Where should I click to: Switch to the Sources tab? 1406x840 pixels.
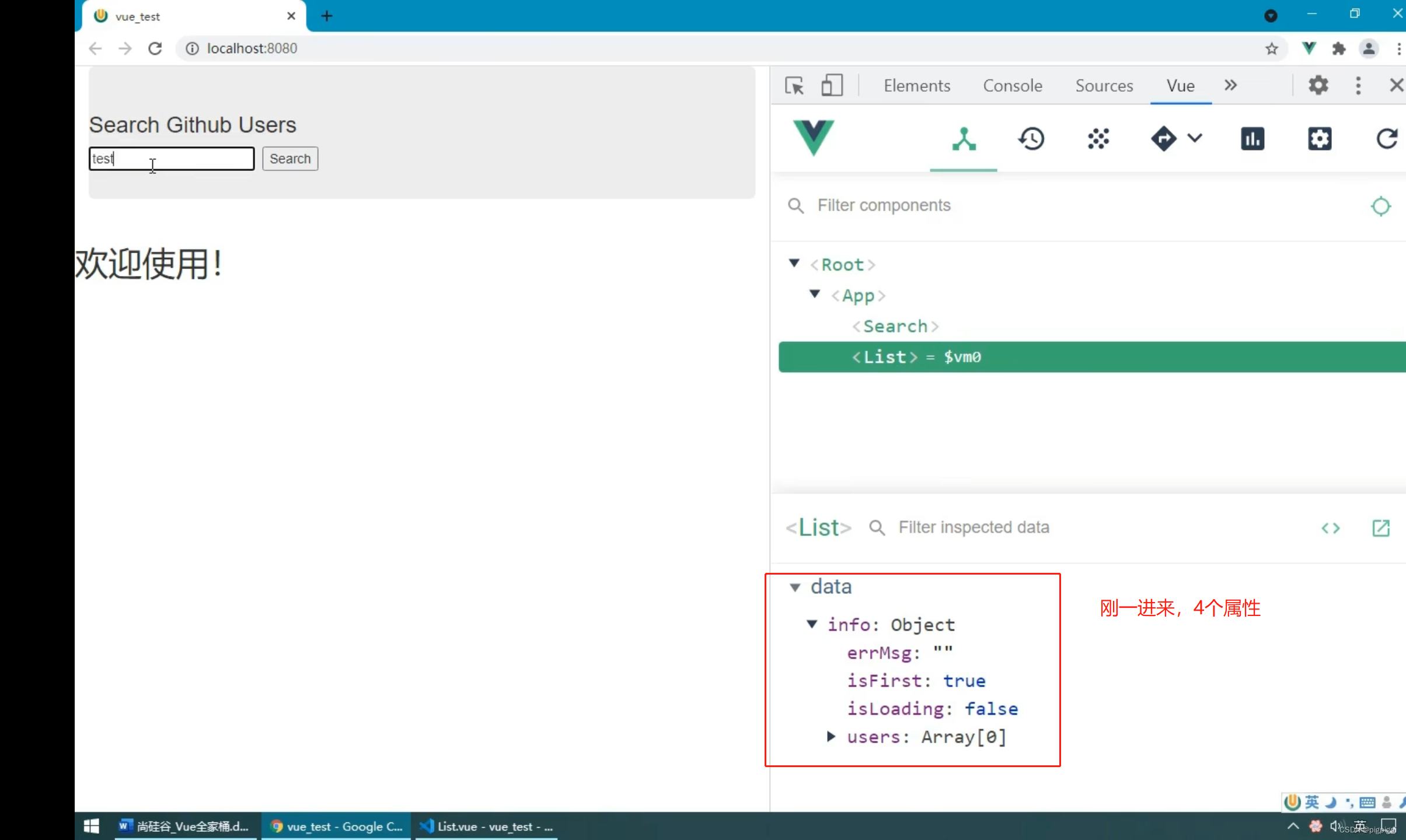pos(1104,86)
